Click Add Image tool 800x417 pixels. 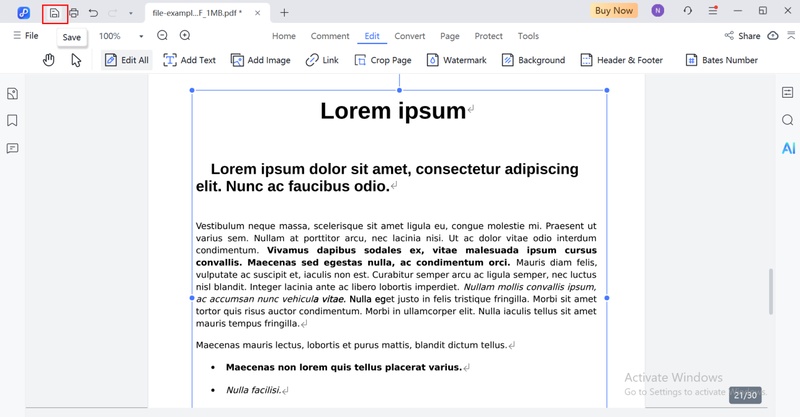(260, 60)
